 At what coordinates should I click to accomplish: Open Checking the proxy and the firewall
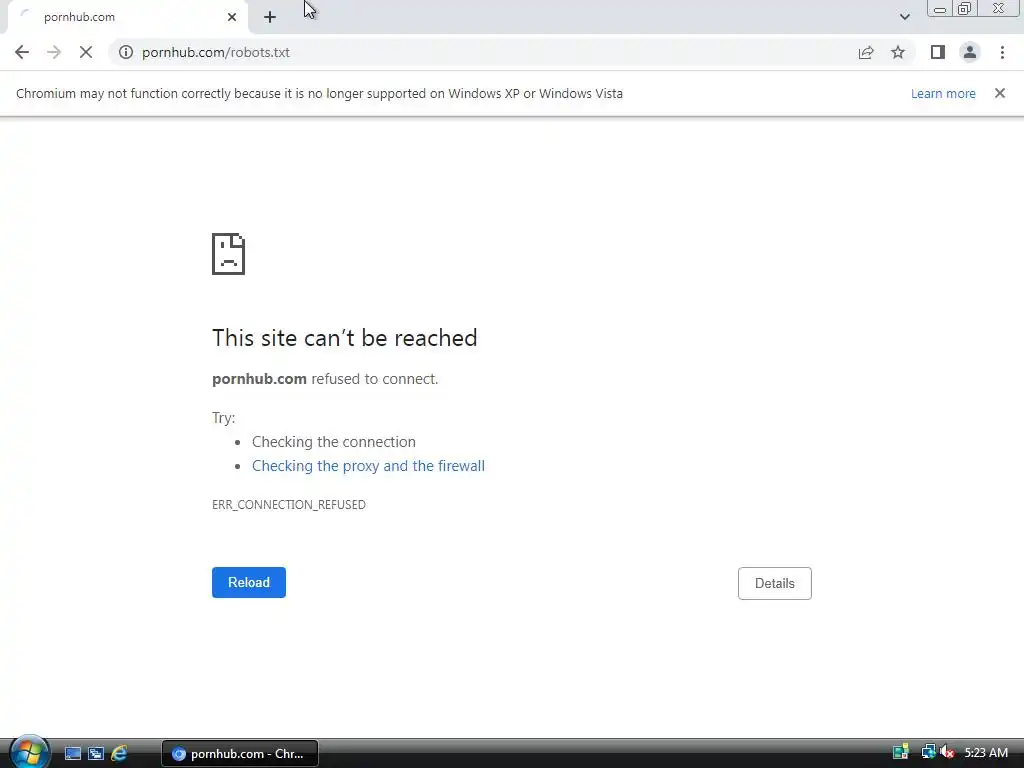point(368,466)
